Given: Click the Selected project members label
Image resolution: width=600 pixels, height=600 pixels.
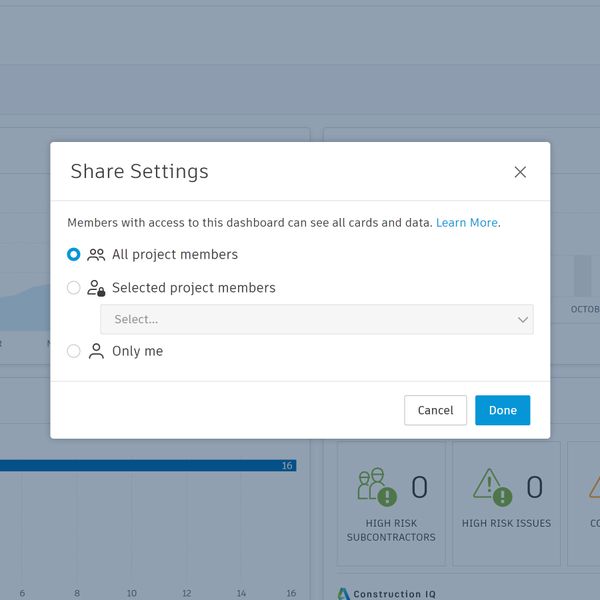Looking at the screenshot, I should (194, 288).
